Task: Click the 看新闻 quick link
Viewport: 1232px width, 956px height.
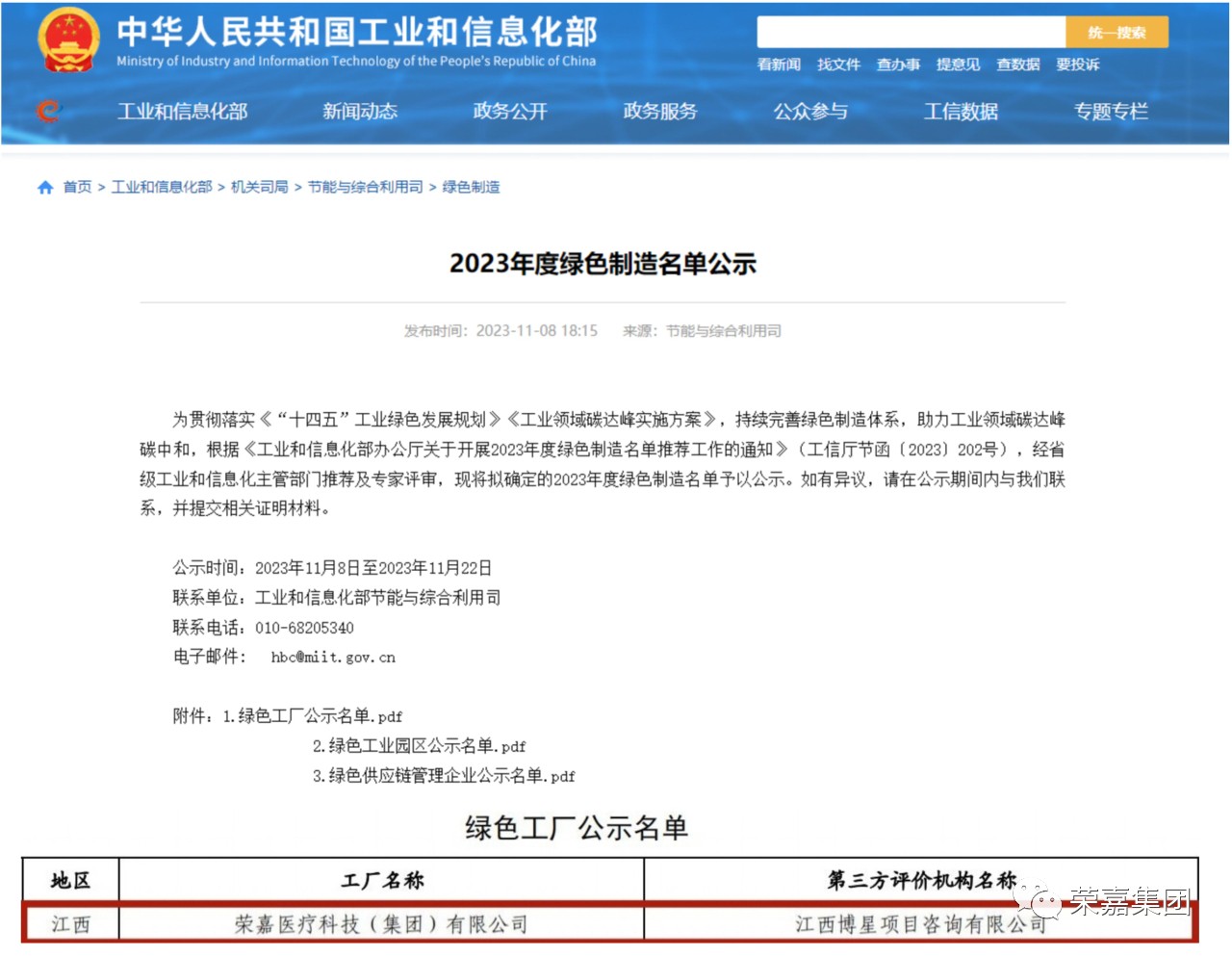Action: pos(779,65)
